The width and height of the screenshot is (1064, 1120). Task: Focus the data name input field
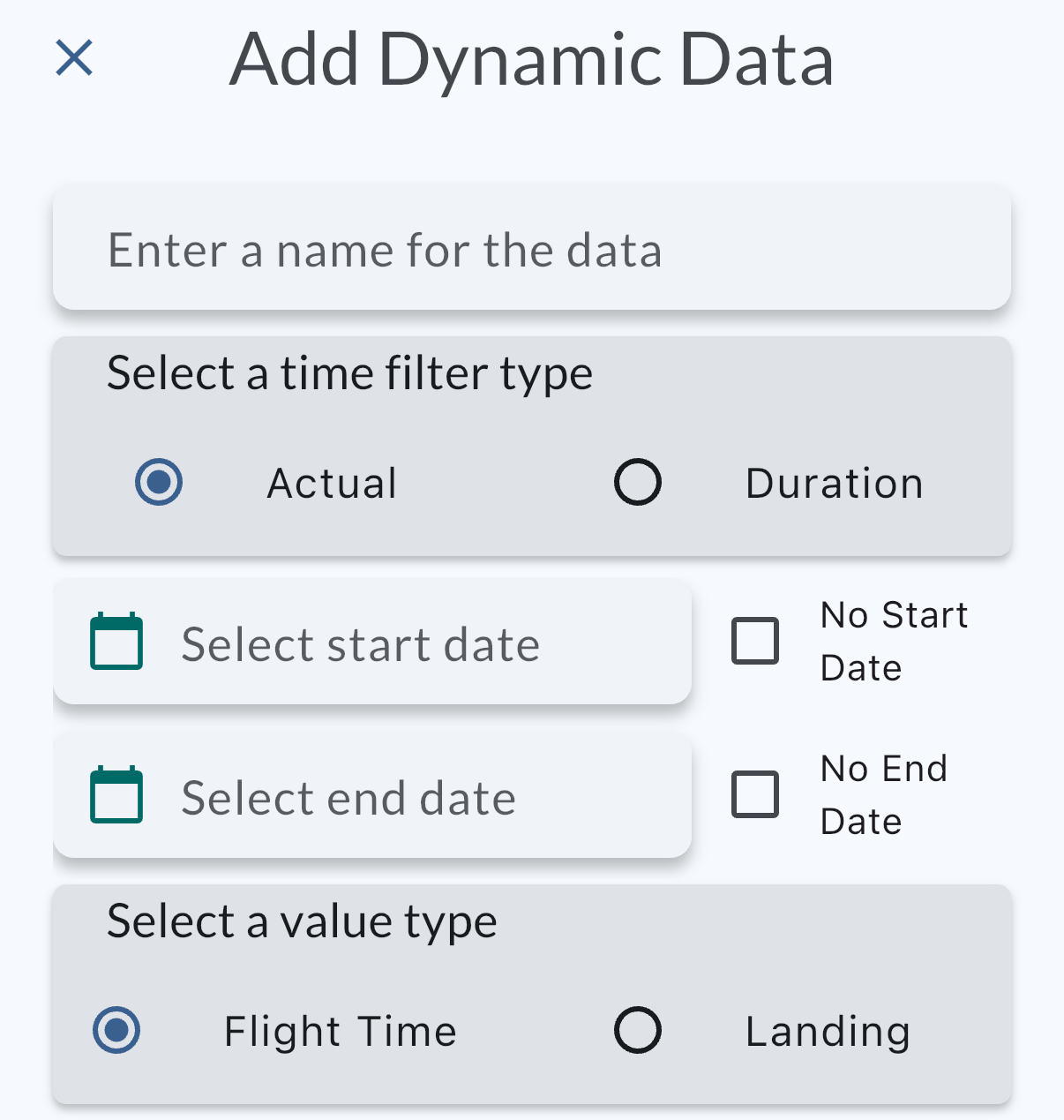pos(531,250)
